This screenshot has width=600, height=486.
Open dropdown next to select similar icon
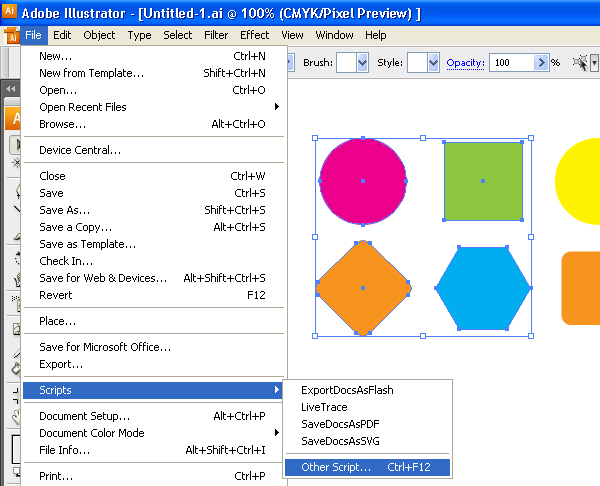pyautogui.click(x=594, y=63)
